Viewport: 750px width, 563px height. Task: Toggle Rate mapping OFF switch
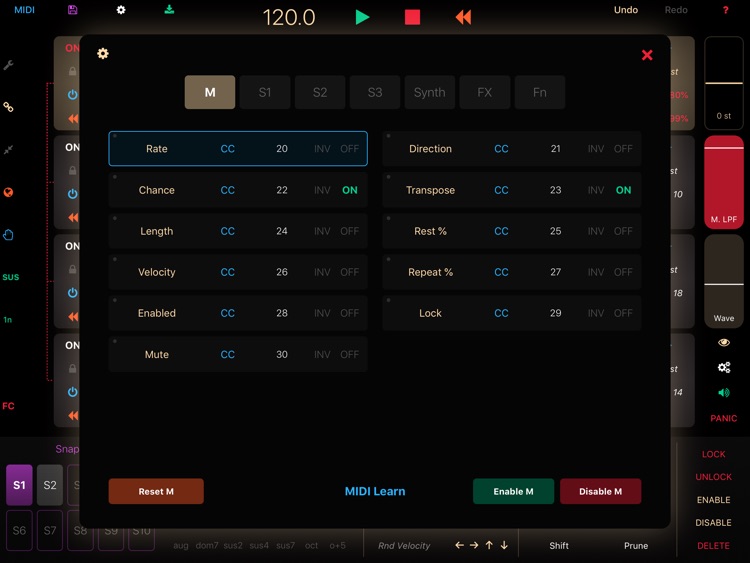point(350,149)
